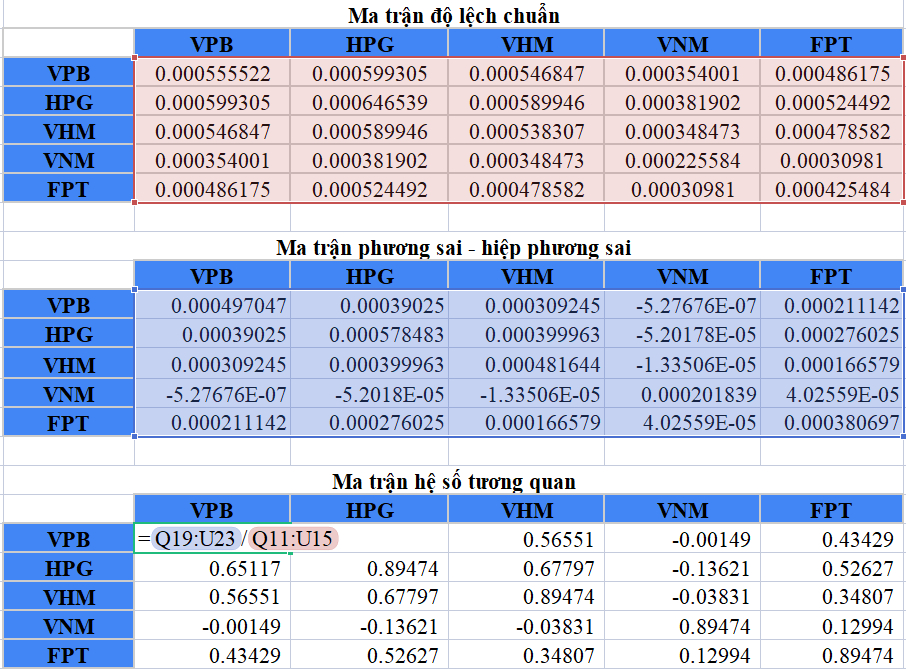Select the VNM row header in correlation table
This screenshot has height=669, width=906.
(x=69, y=626)
